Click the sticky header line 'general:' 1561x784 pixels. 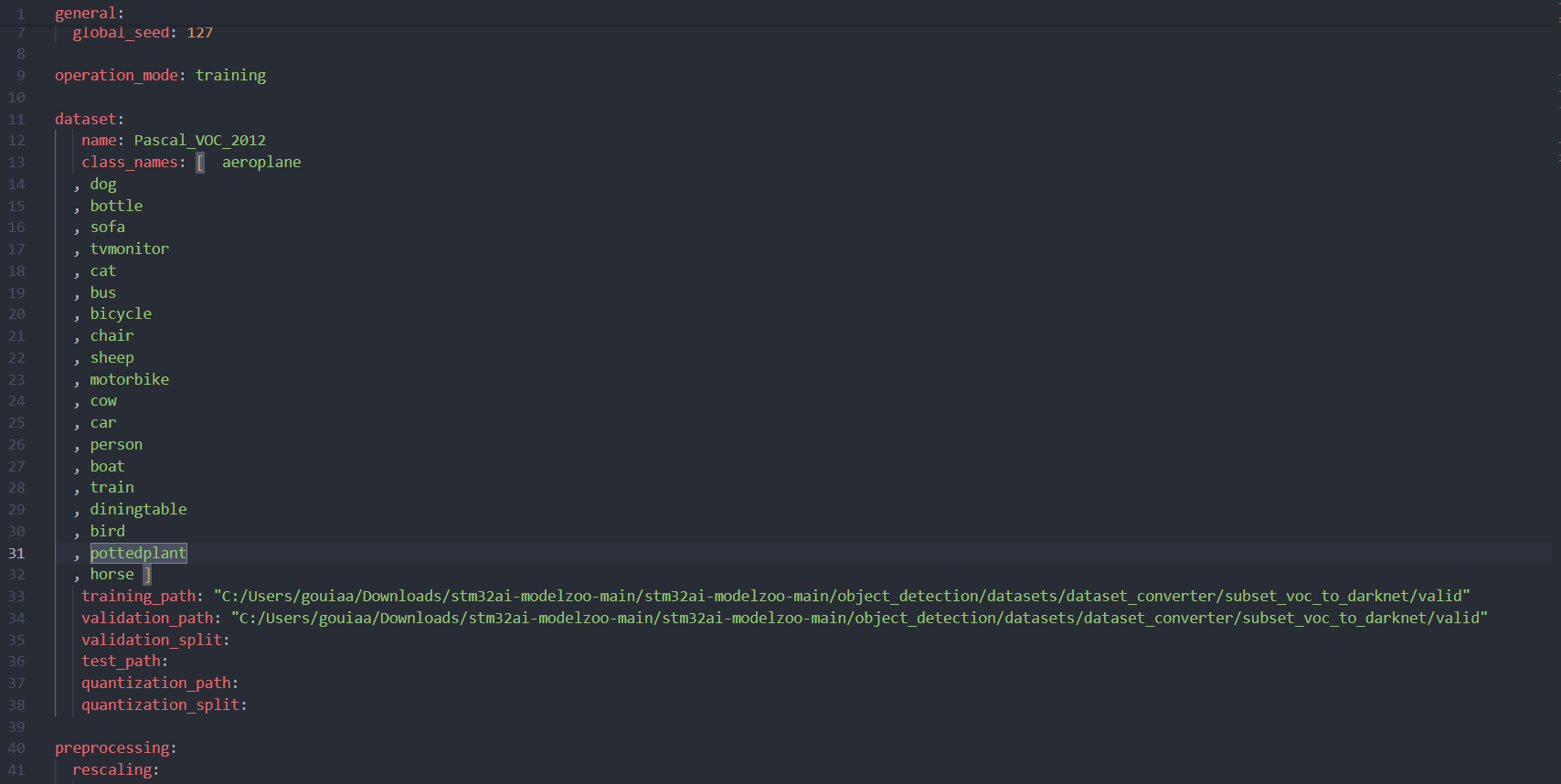click(89, 14)
